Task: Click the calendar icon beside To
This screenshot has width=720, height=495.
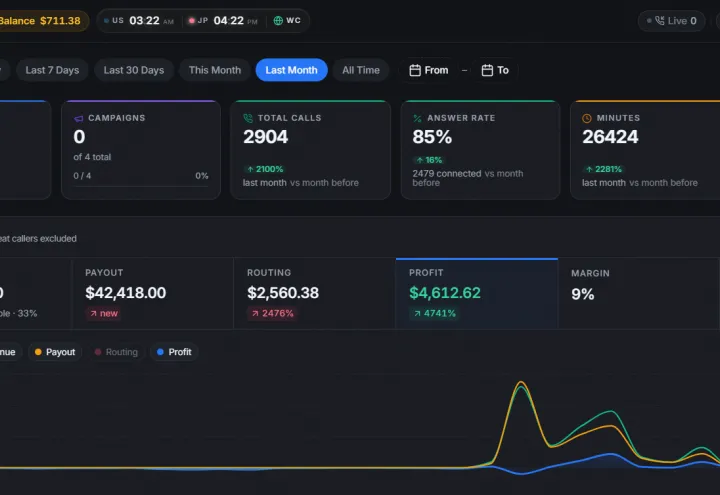Action: click(487, 70)
